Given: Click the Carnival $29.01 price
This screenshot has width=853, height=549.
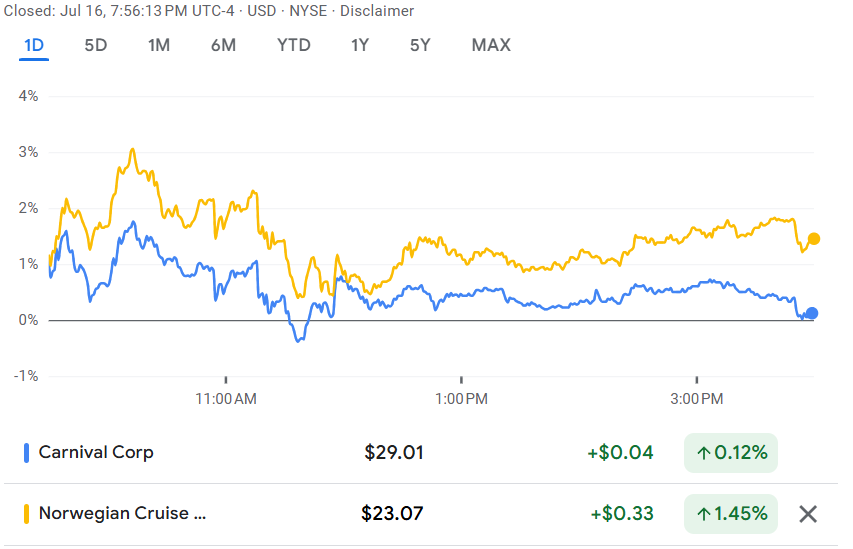Looking at the screenshot, I should pos(394,453).
